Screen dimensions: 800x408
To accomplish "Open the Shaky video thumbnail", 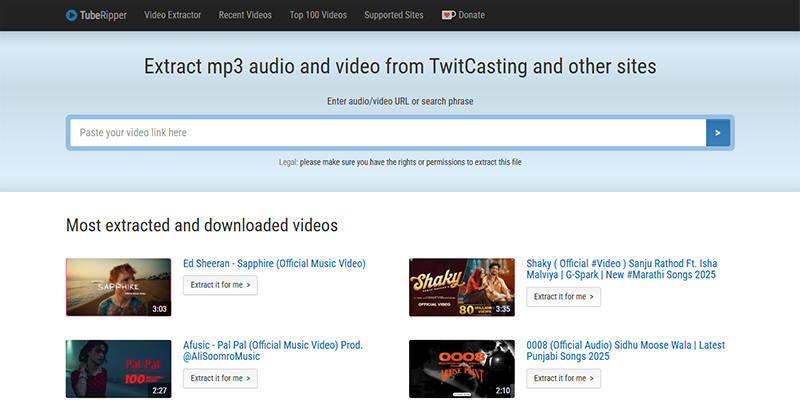I will [462, 287].
